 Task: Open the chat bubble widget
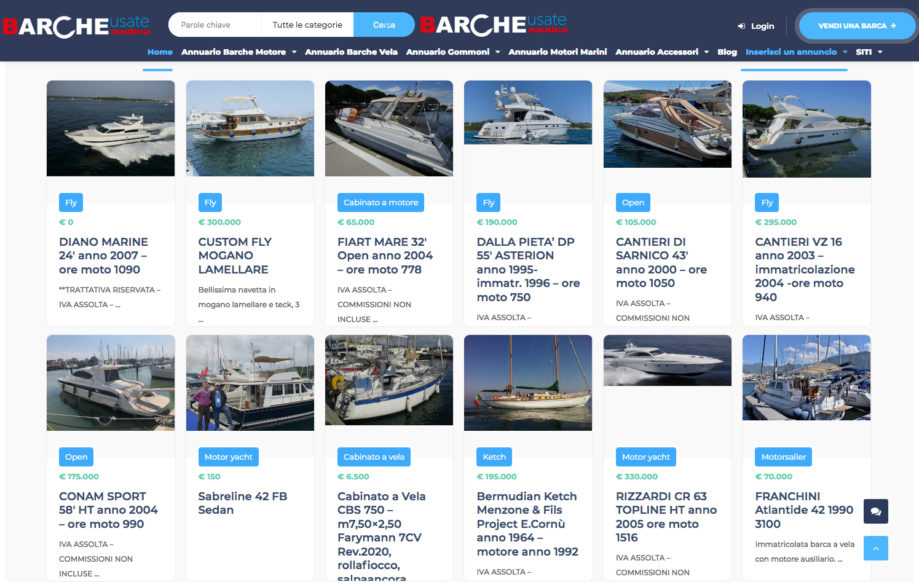tap(875, 511)
